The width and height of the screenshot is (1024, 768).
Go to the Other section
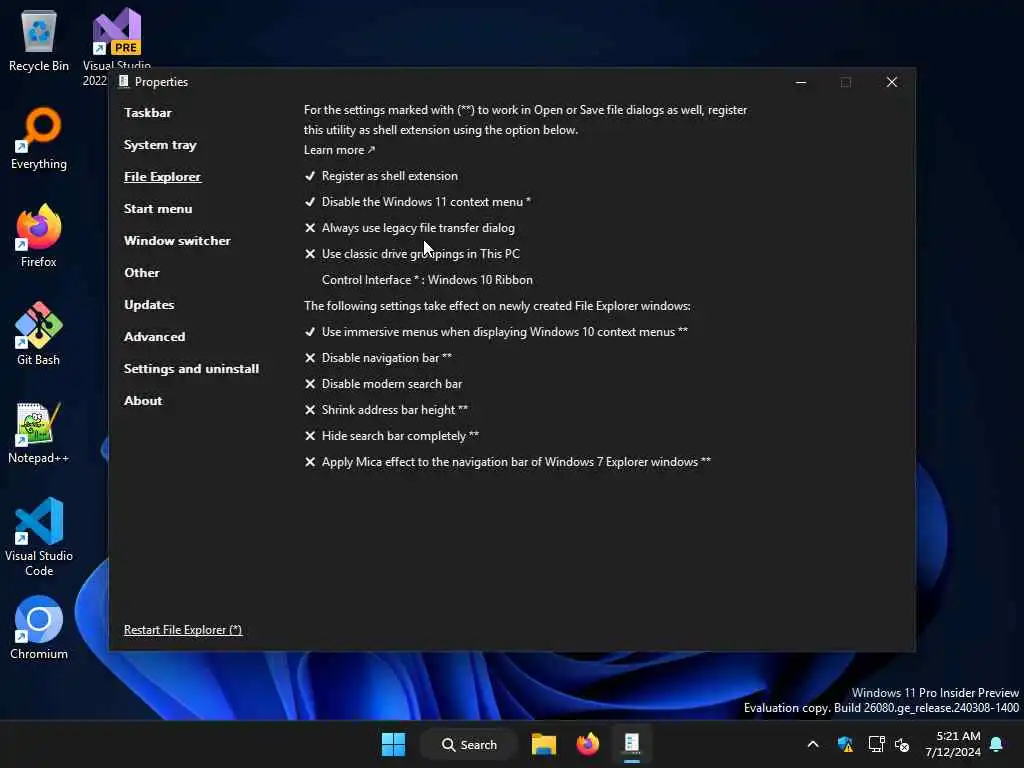142,272
